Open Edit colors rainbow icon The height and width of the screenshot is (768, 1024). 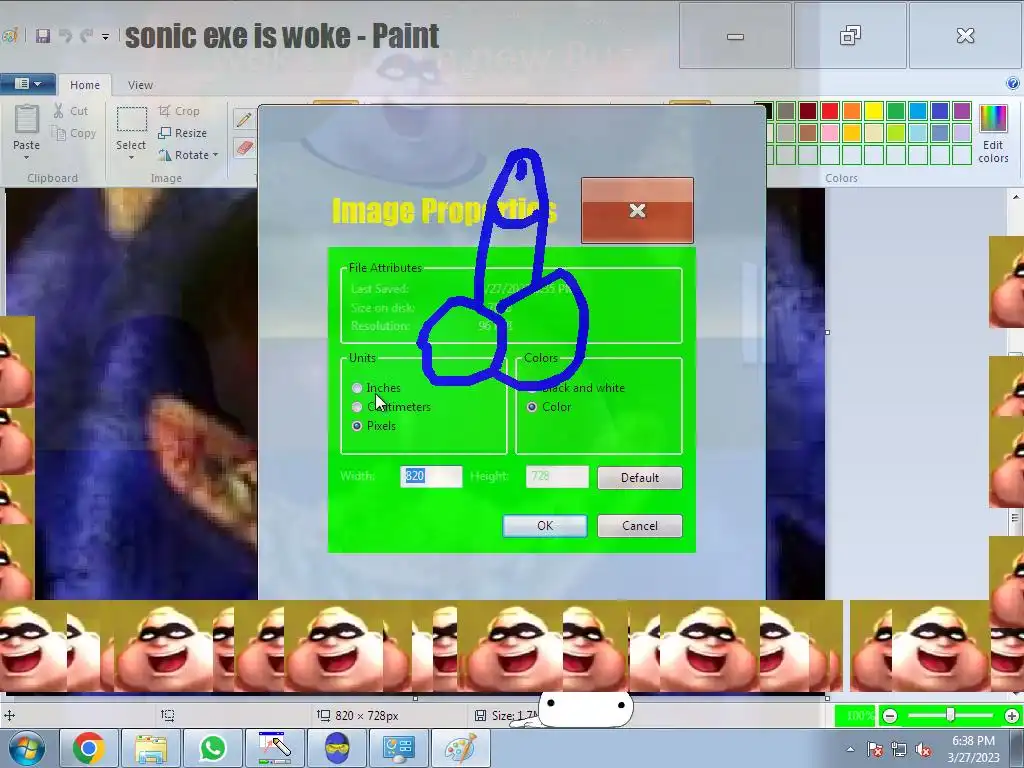point(993,134)
